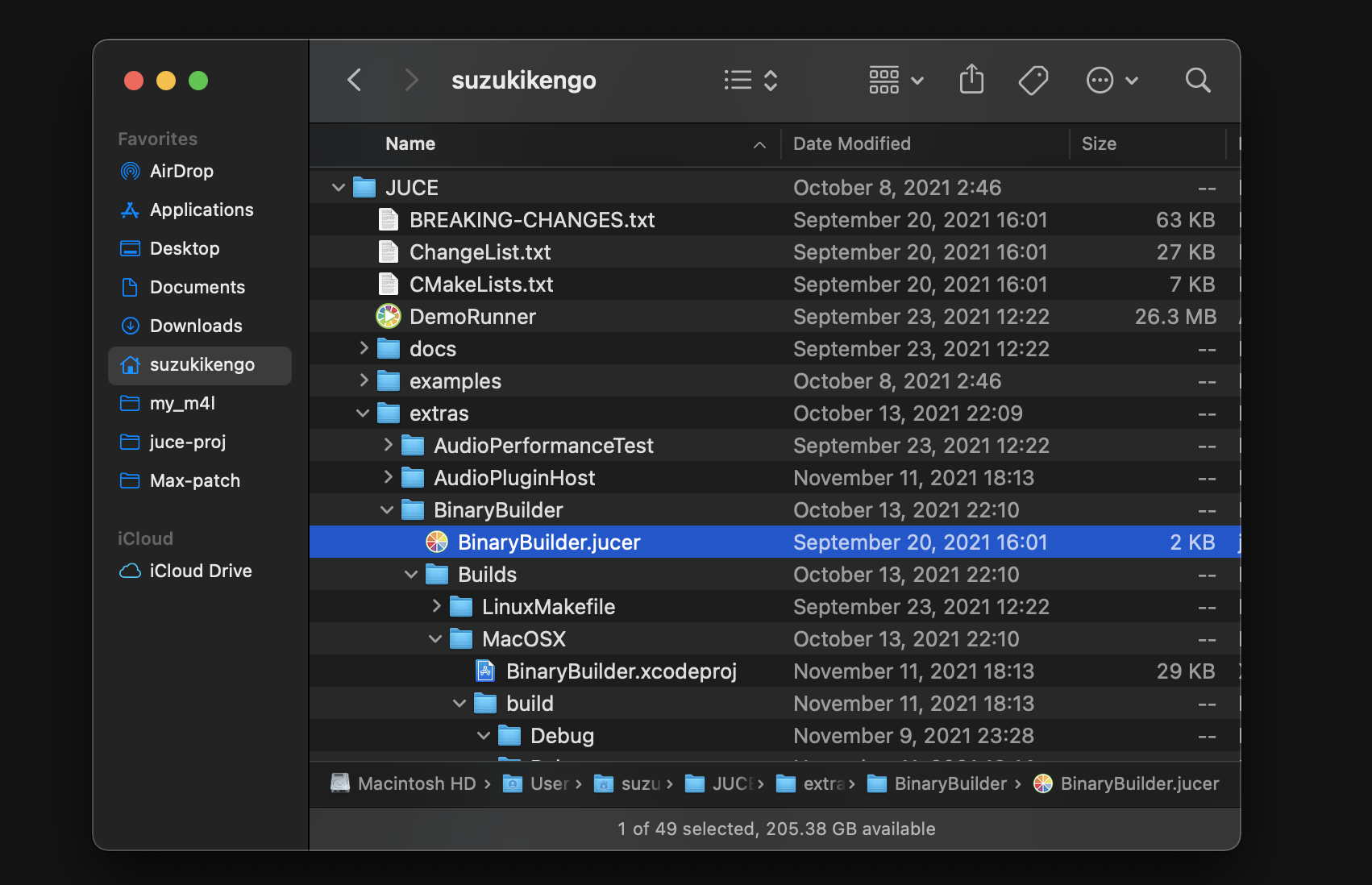1372x885 pixels.
Task: Click extras folder in the path bar
Action: [x=810, y=783]
